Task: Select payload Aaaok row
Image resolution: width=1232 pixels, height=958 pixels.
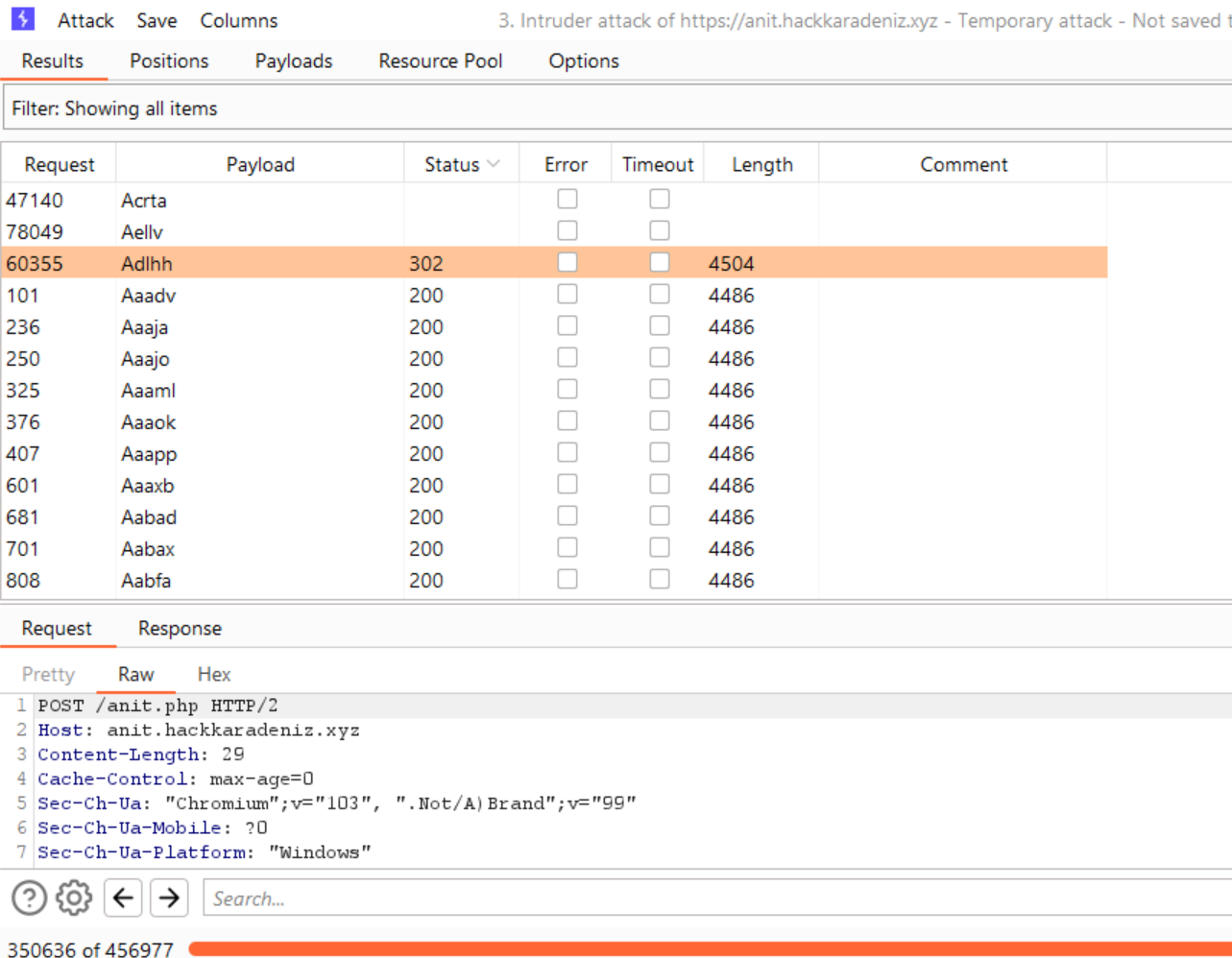Action: (554, 421)
